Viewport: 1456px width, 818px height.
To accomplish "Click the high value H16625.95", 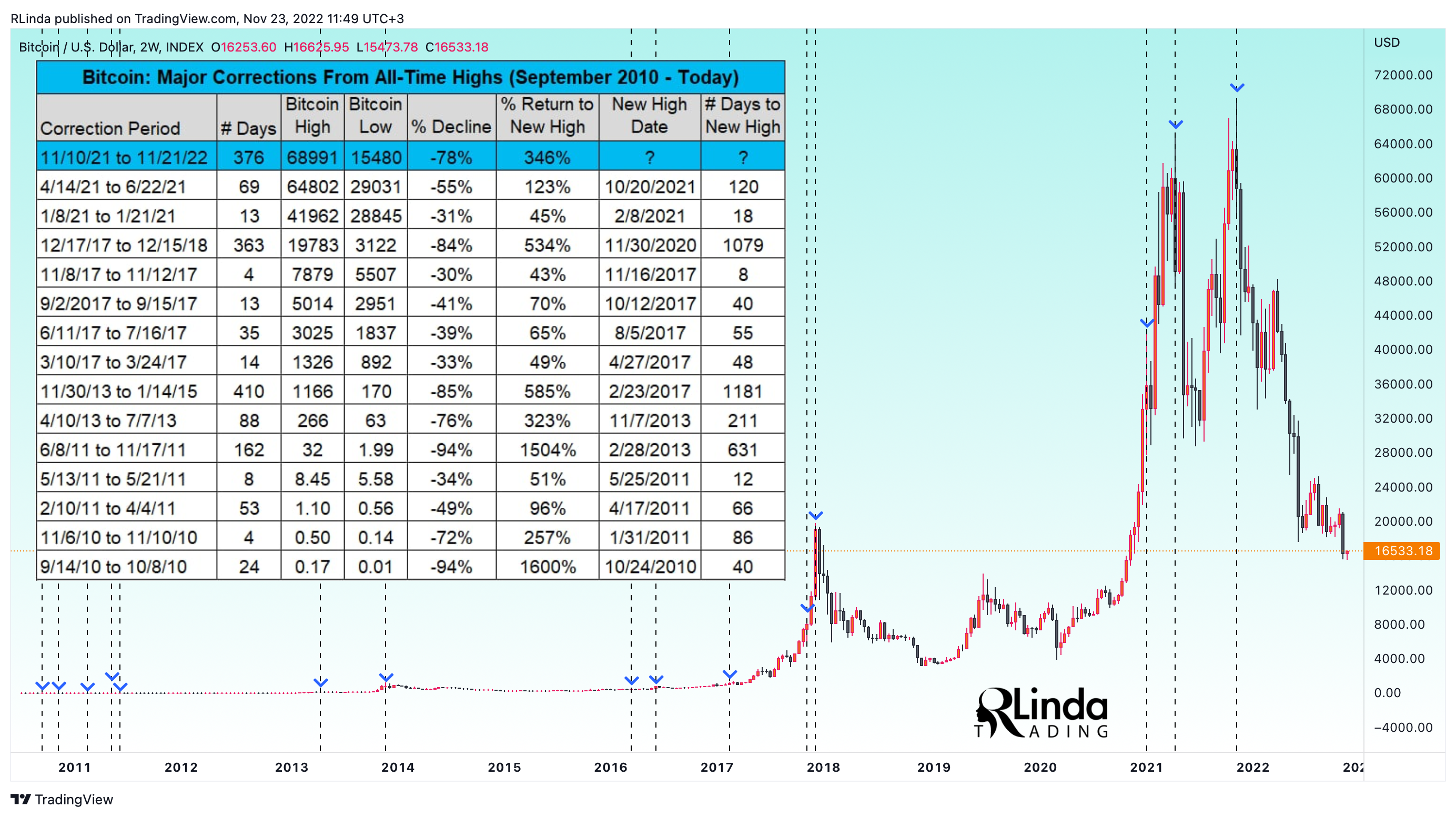I will (x=317, y=47).
